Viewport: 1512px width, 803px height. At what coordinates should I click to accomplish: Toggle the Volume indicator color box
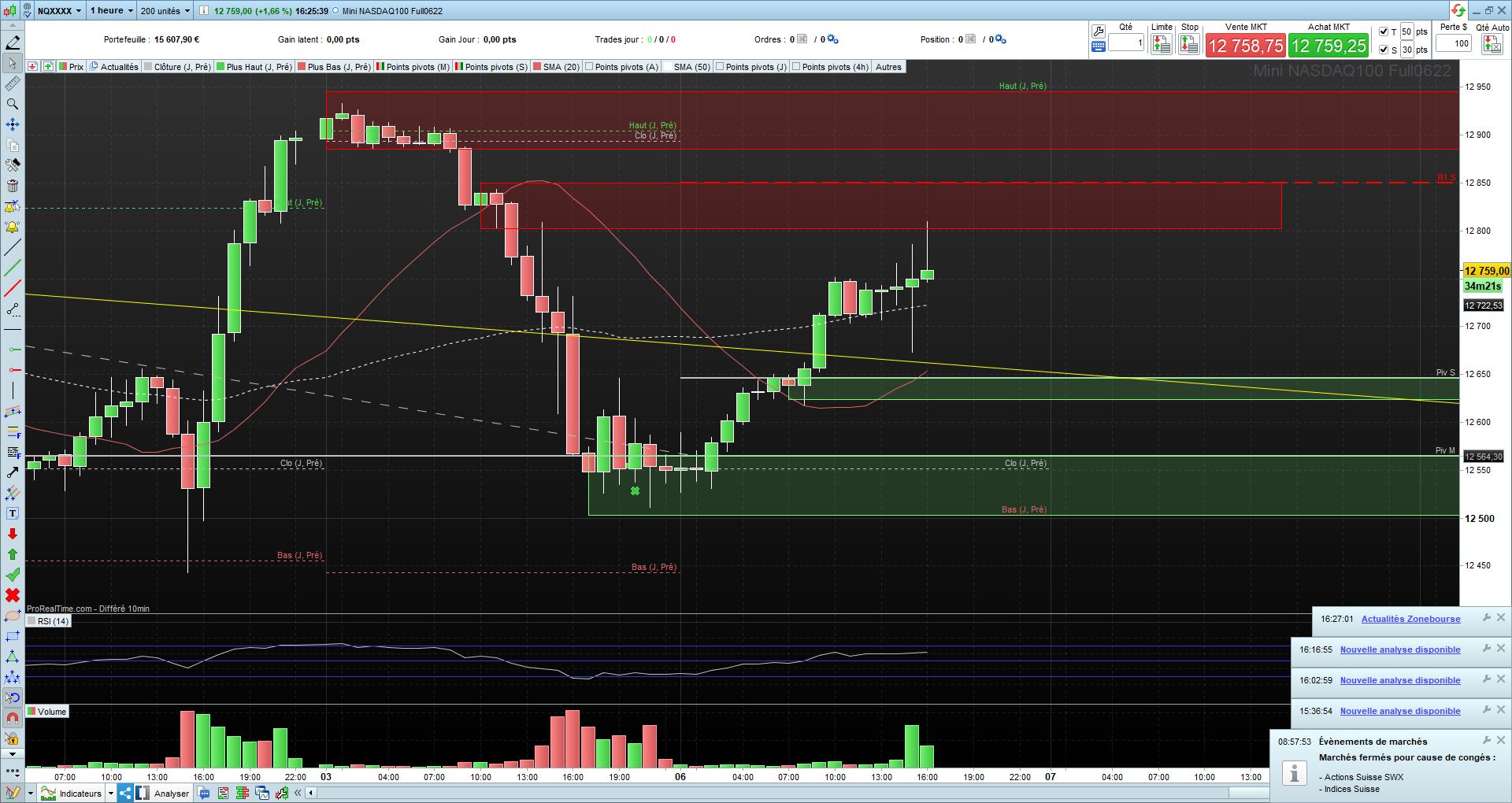click(32, 712)
